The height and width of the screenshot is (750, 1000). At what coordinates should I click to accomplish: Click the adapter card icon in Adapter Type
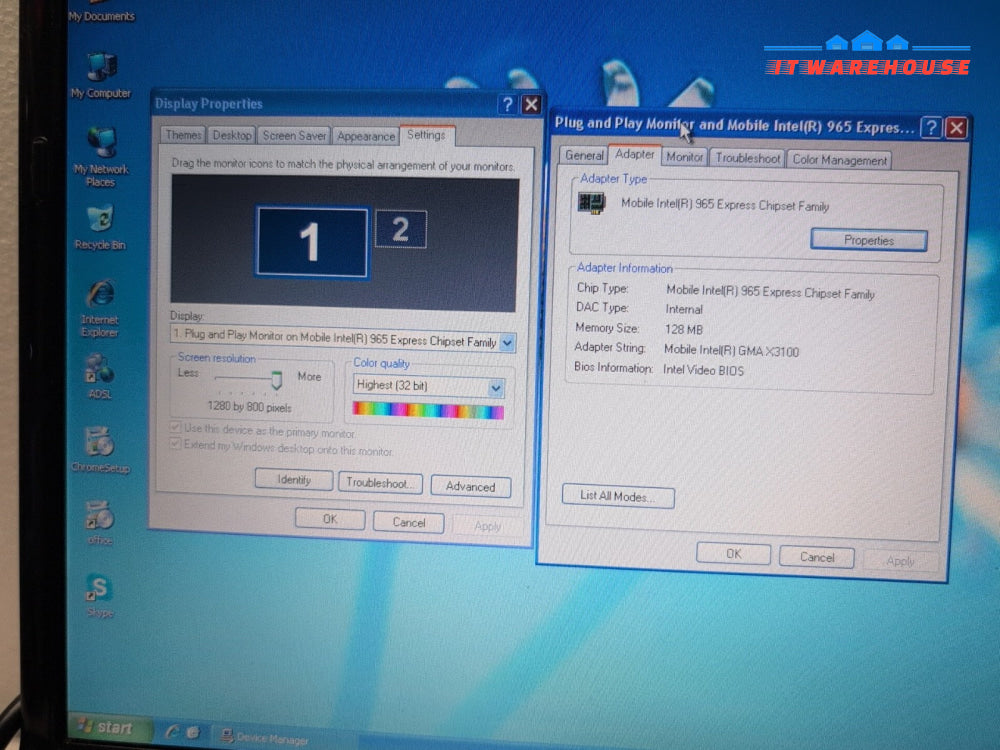tap(591, 203)
